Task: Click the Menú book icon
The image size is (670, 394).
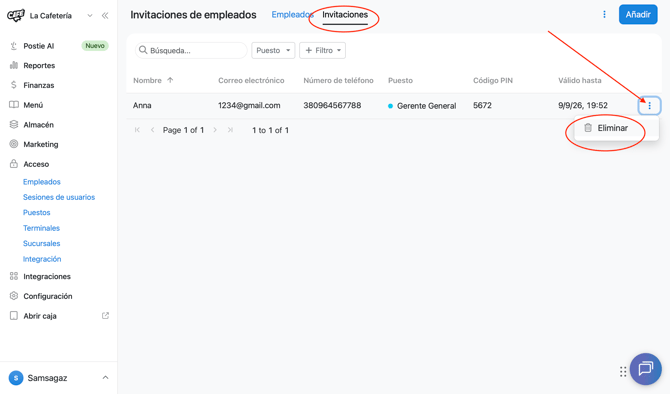Action: click(x=14, y=105)
